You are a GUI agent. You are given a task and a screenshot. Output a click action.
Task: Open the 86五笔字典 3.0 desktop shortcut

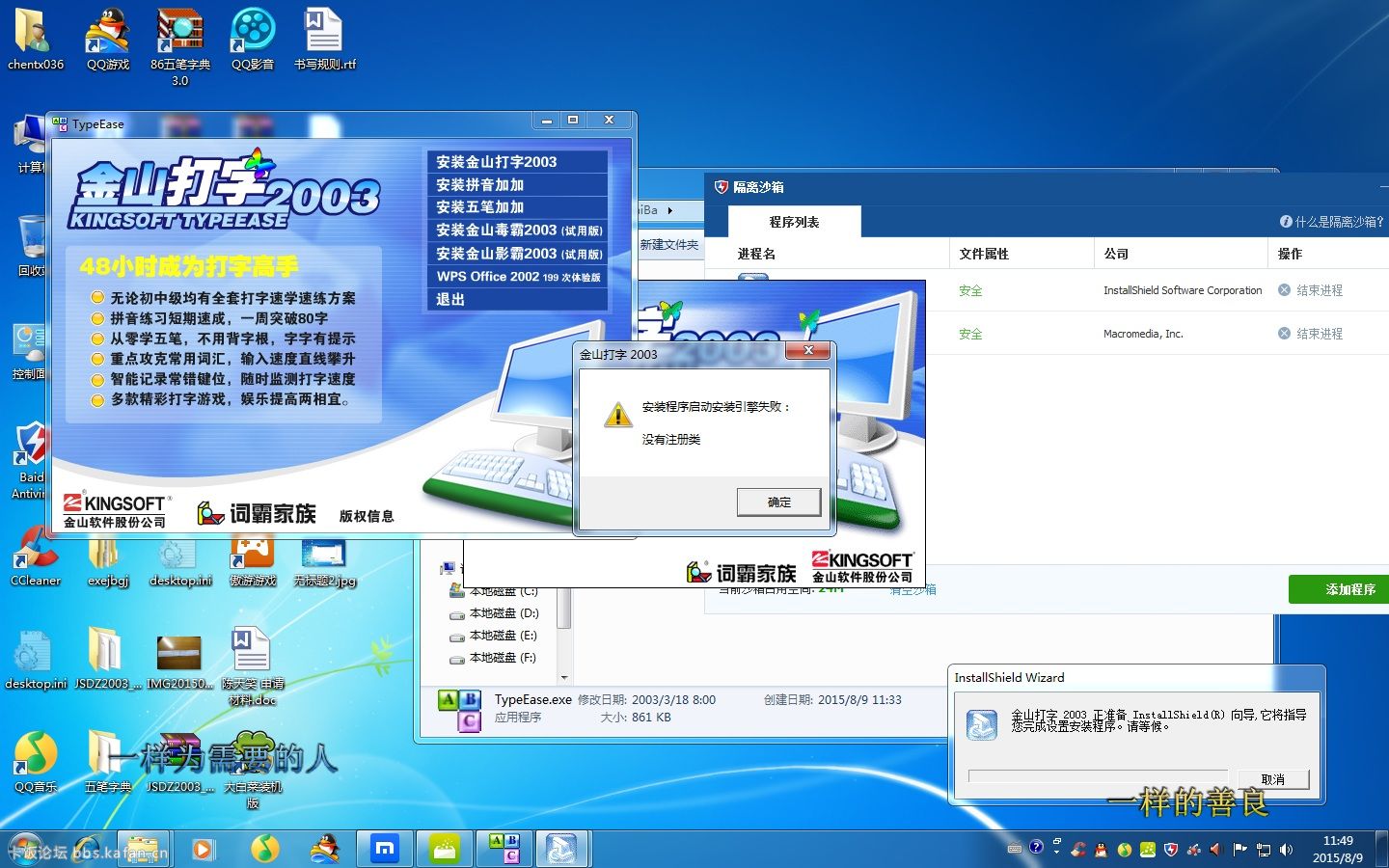coord(180,46)
